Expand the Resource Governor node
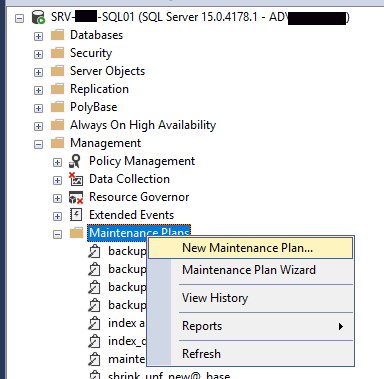The image size is (384, 379). (x=57, y=198)
